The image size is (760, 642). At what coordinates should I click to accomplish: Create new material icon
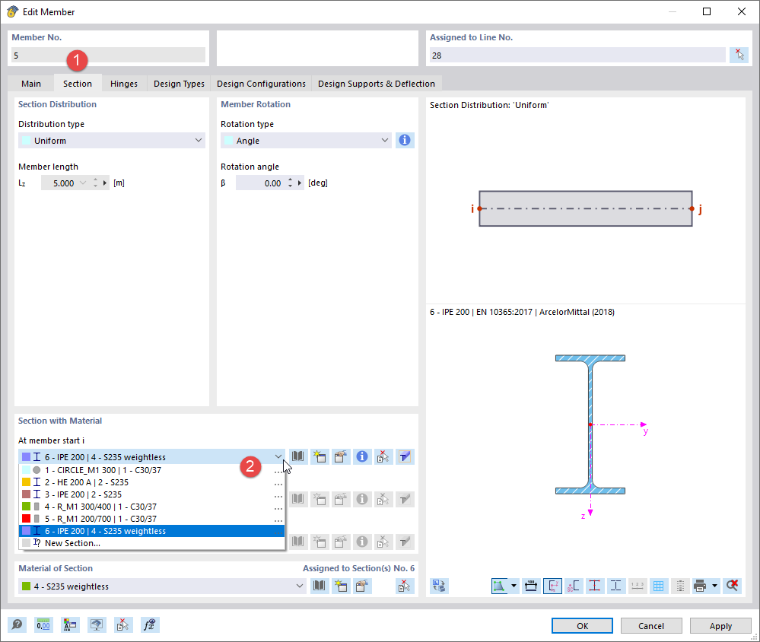pos(341,586)
